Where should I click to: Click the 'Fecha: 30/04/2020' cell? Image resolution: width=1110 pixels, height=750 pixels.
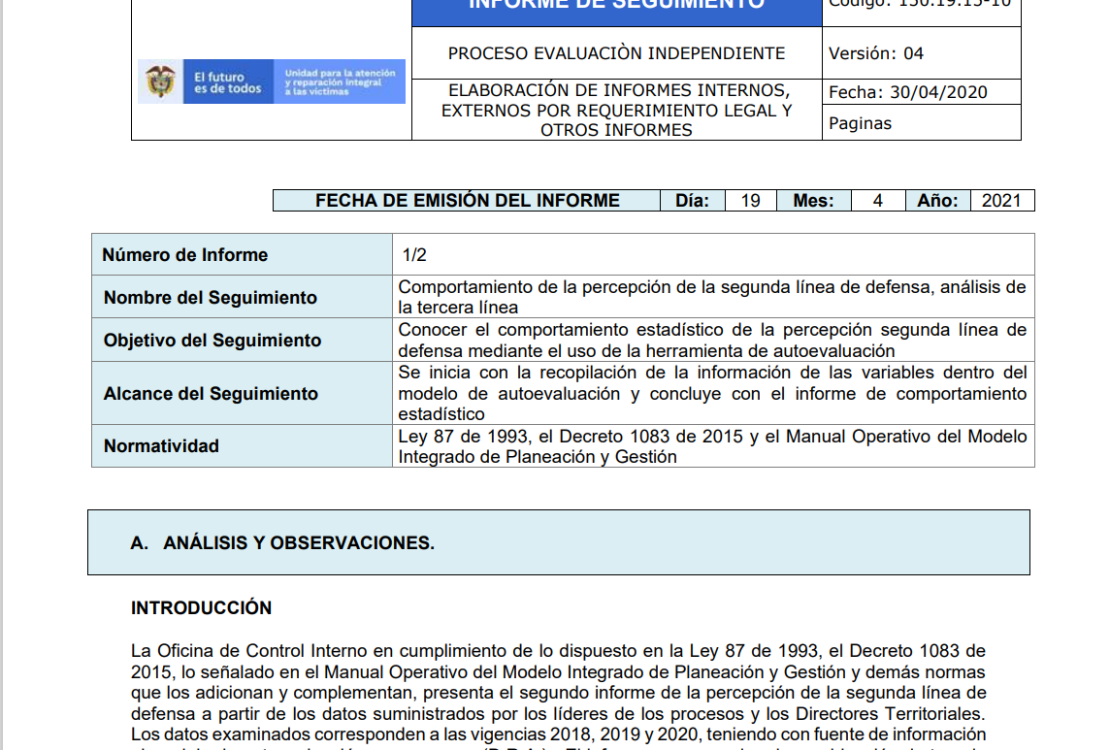point(922,92)
